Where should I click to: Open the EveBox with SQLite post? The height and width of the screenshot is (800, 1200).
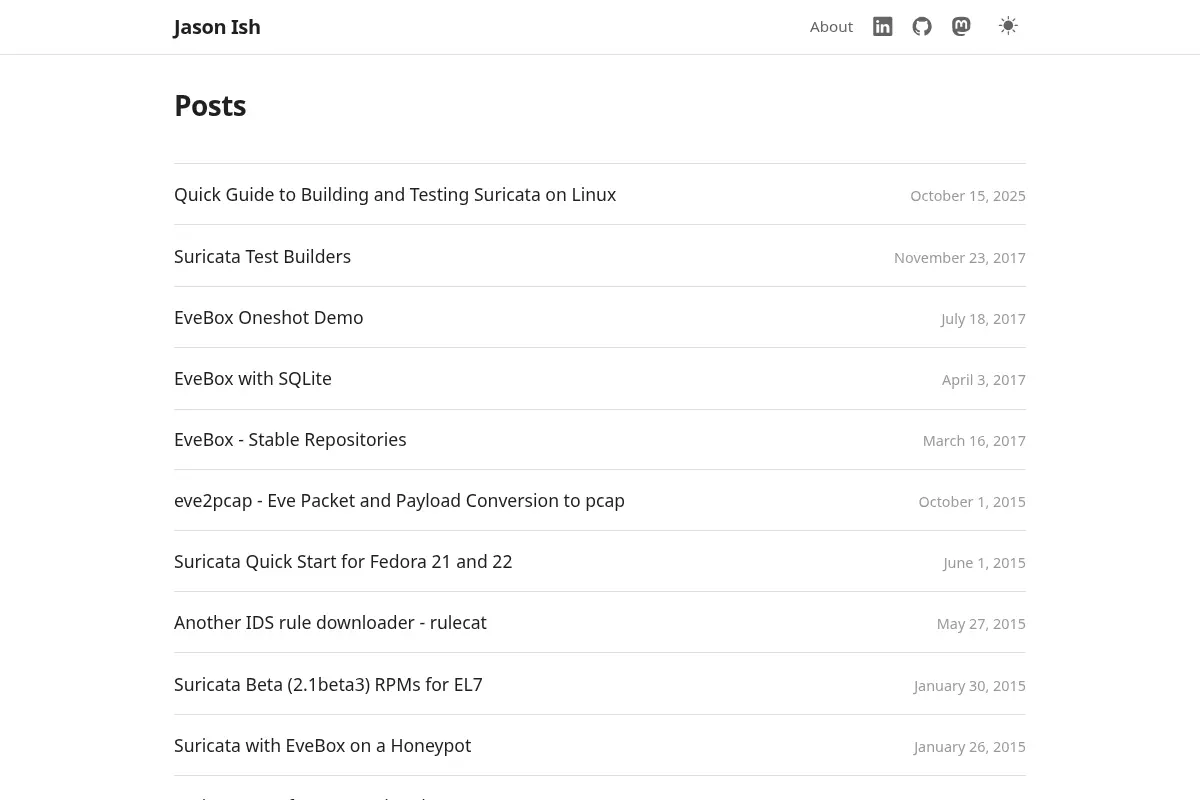click(253, 378)
